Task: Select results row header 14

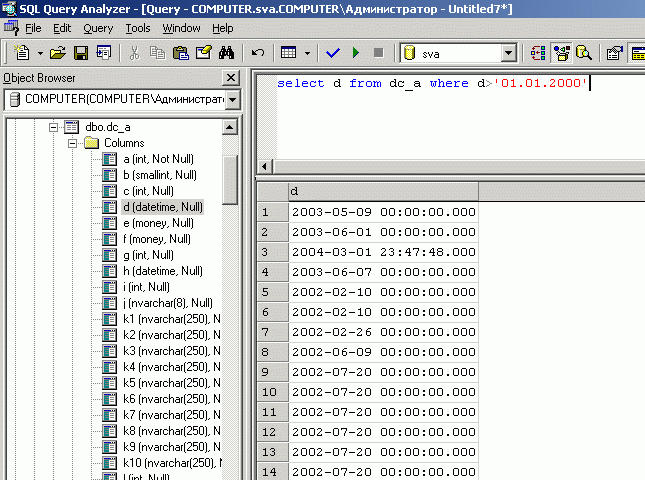Action: (x=273, y=472)
